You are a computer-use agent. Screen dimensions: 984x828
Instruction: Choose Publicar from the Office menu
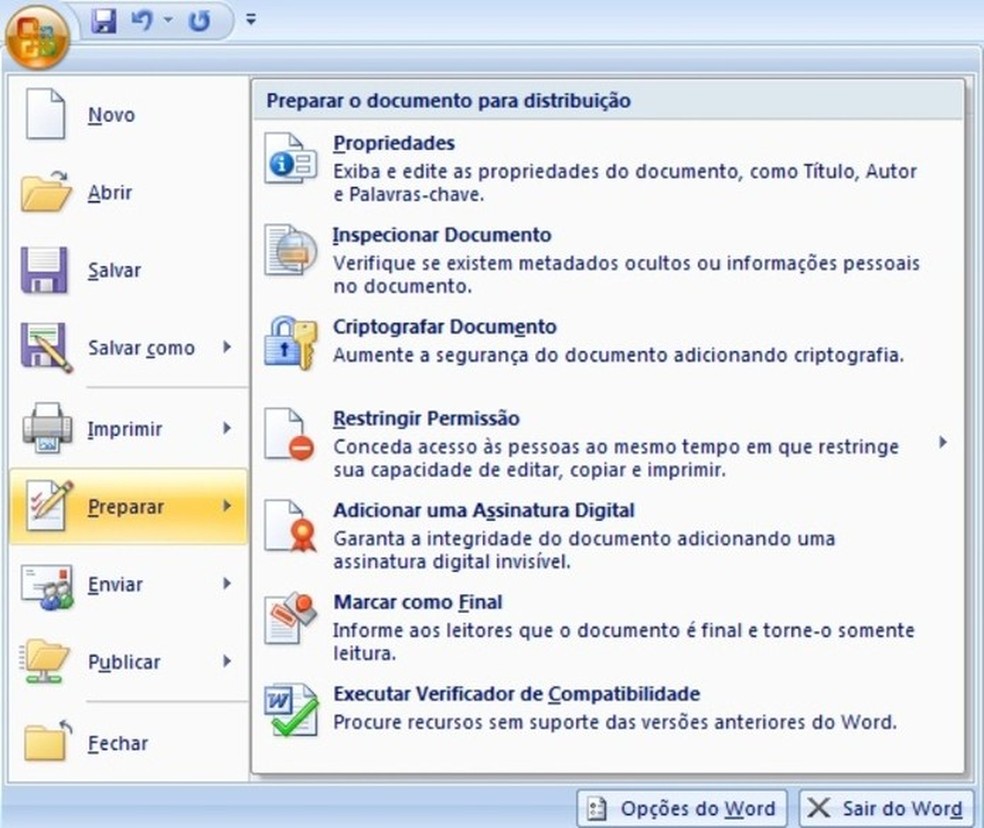pyautogui.click(x=121, y=661)
